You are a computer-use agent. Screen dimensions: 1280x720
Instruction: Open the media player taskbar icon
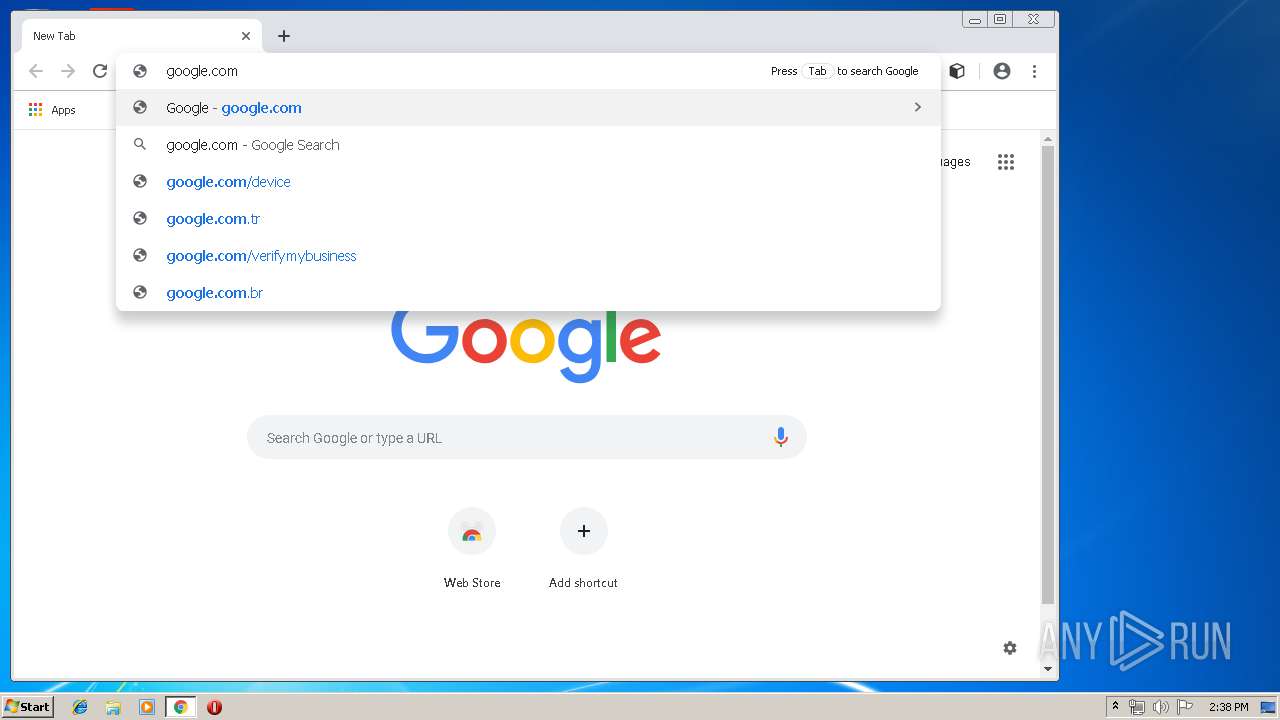[x=147, y=707]
